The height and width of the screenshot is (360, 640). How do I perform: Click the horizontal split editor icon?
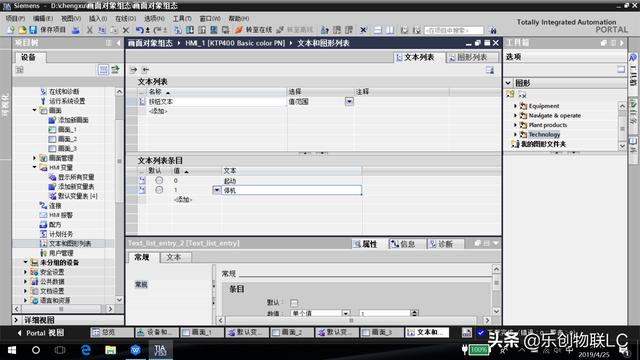tap(378, 30)
